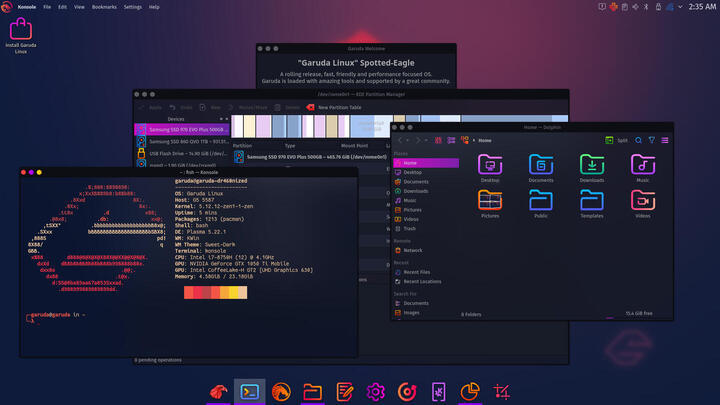Click Mount Point column header
Viewport: 720px width, 405px height.
(x=354, y=146)
